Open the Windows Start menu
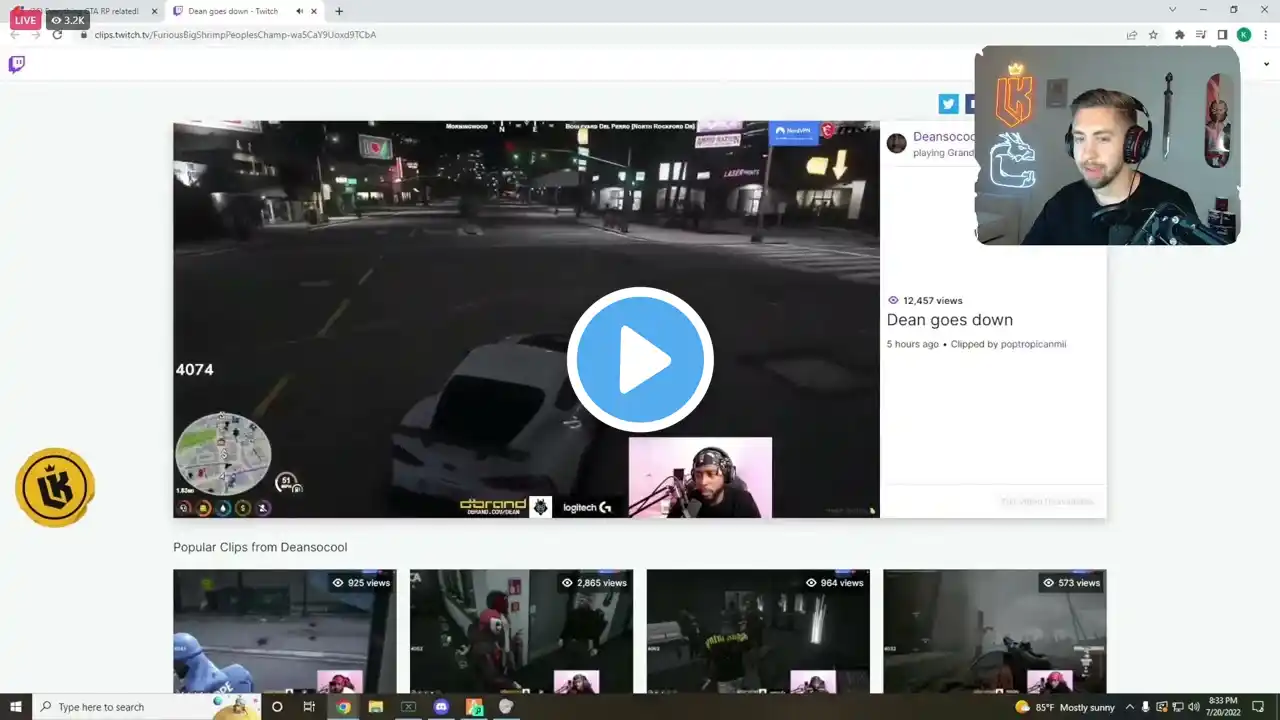Viewport: 1280px width, 720px height. click(x=16, y=707)
